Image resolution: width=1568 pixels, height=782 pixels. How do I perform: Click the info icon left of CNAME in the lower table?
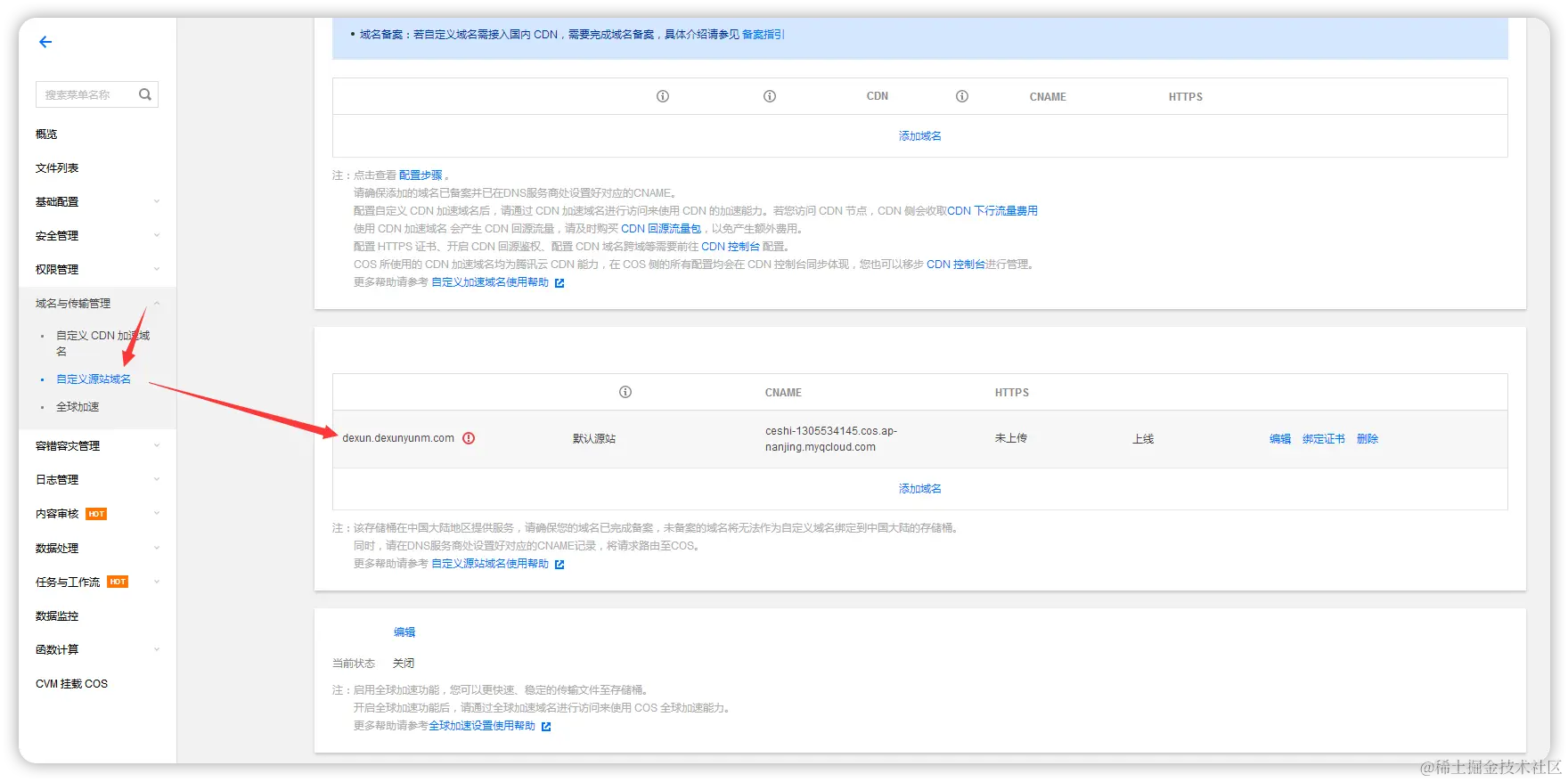coord(625,392)
